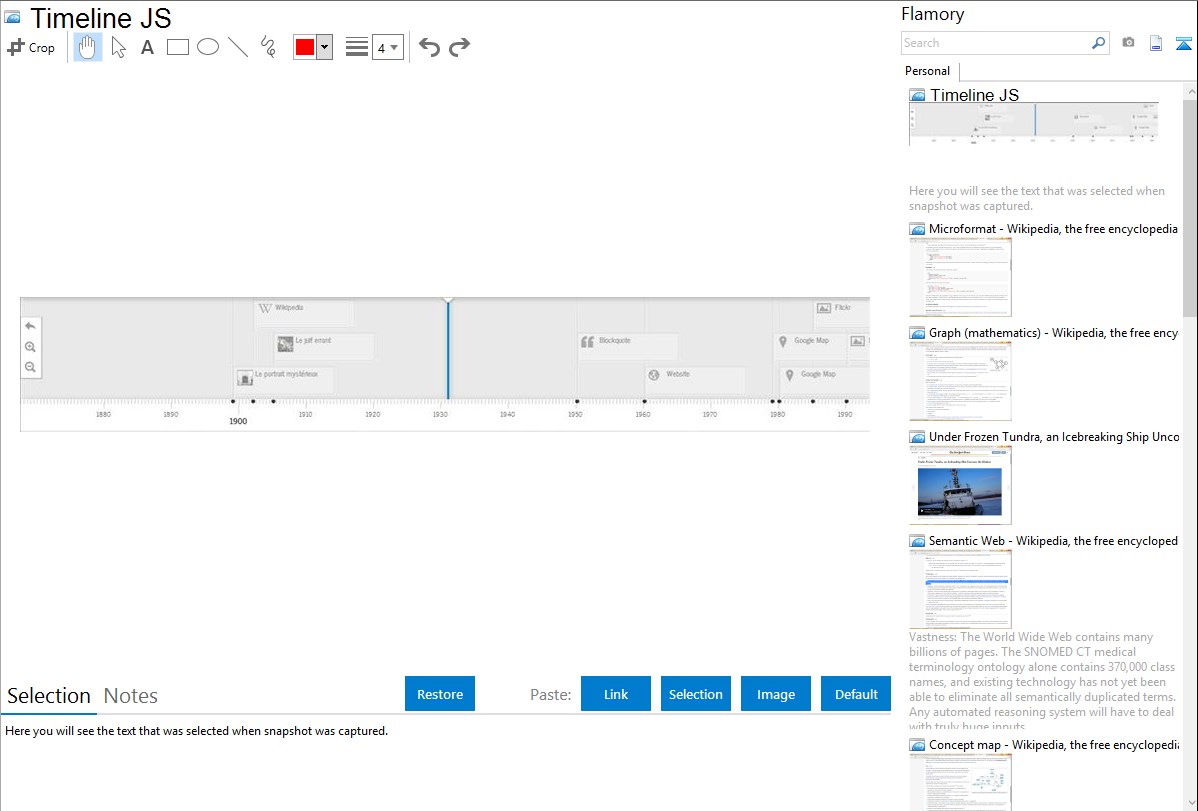Screen dimensions: 1198x811
Task: Open the color picker dropdown arrow
Action: 325,47
